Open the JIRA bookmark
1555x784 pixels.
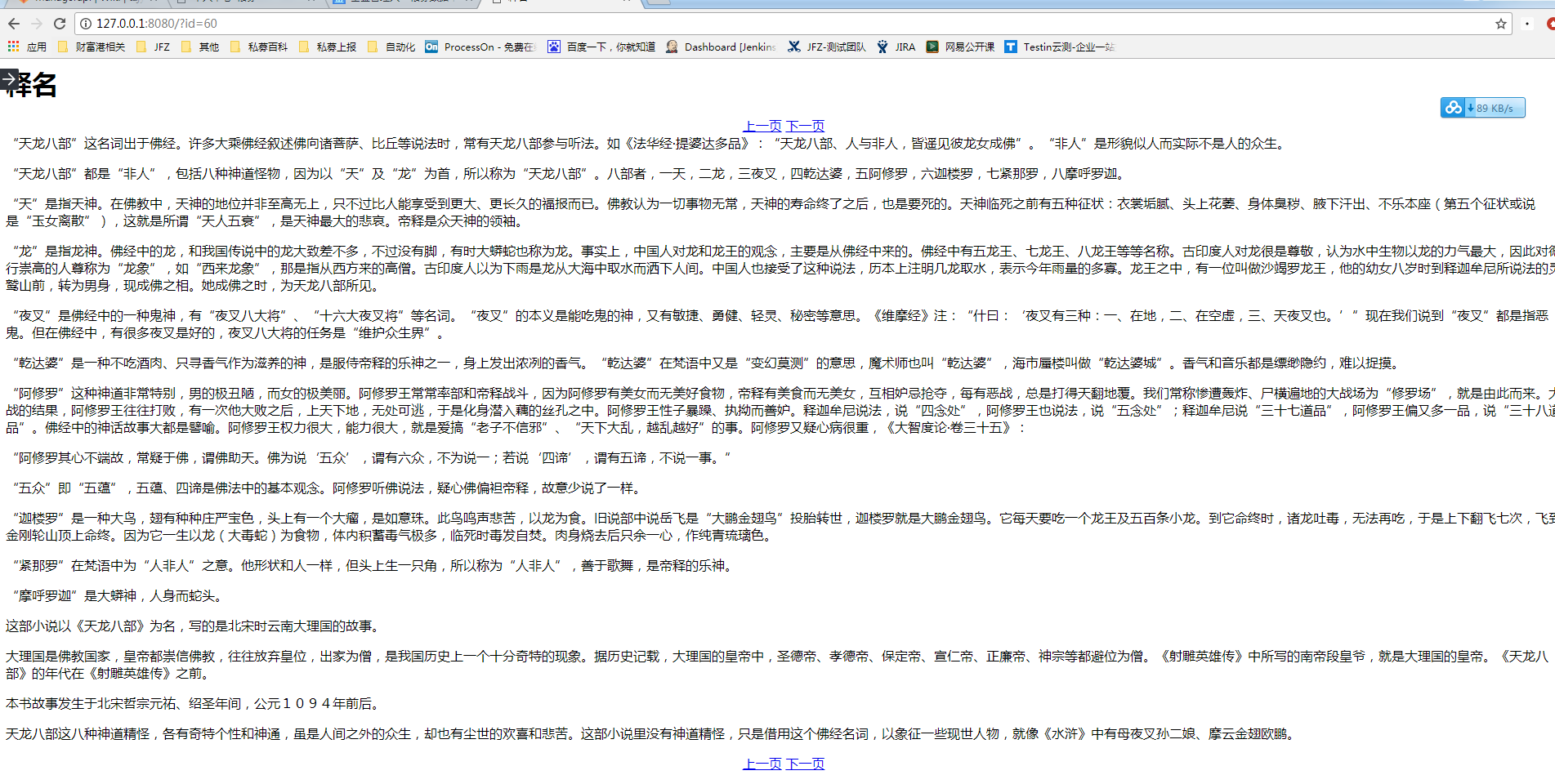click(896, 47)
